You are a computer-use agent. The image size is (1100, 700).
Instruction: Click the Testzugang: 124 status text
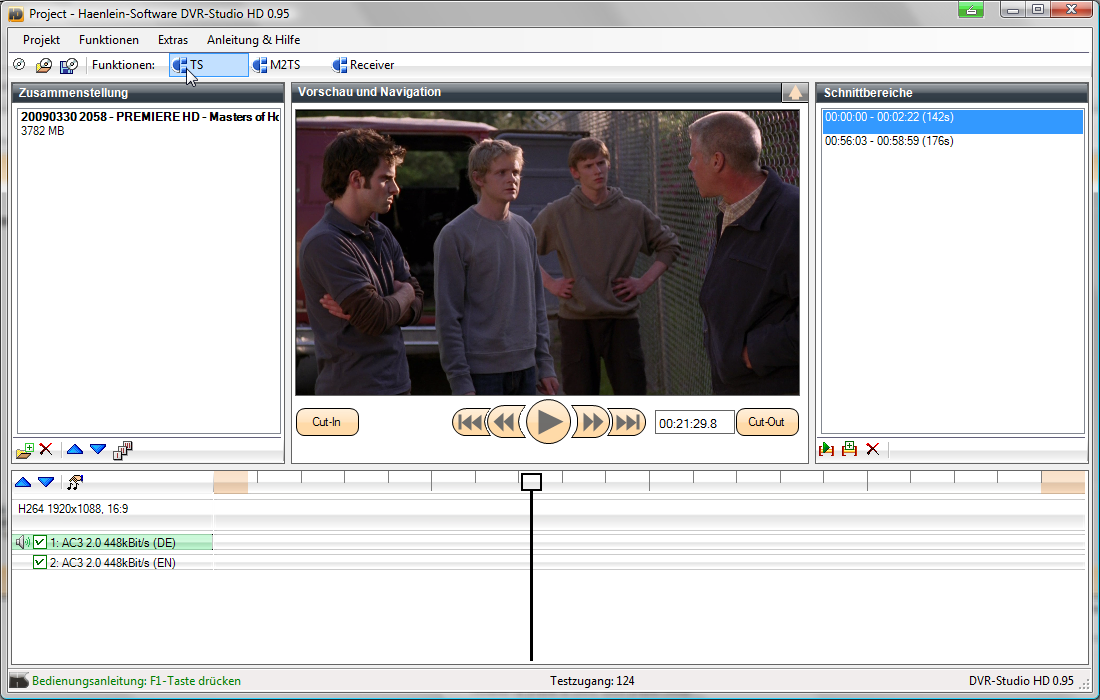click(x=592, y=681)
